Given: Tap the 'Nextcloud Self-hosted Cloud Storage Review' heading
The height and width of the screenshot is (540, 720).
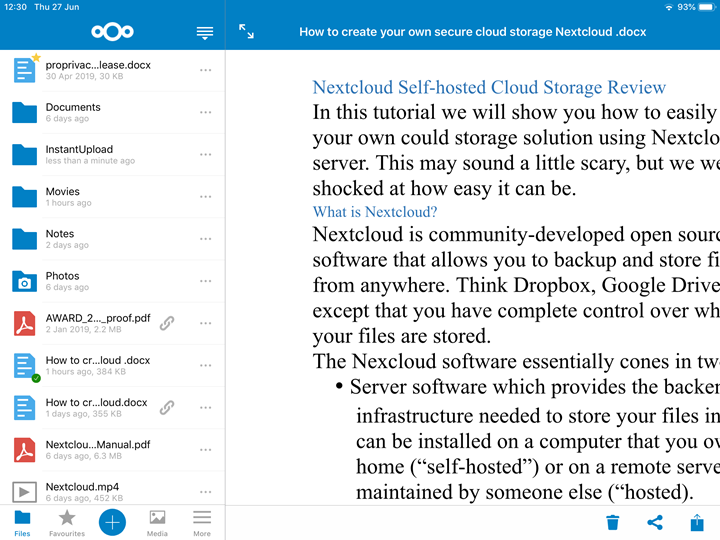Looking at the screenshot, I should click(x=489, y=87).
